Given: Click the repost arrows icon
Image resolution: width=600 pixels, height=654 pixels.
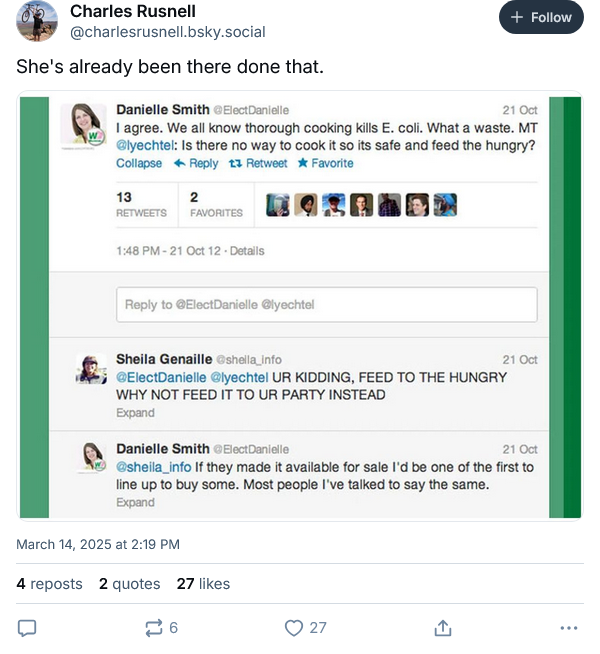Looking at the screenshot, I should pyautogui.click(x=154, y=628).
